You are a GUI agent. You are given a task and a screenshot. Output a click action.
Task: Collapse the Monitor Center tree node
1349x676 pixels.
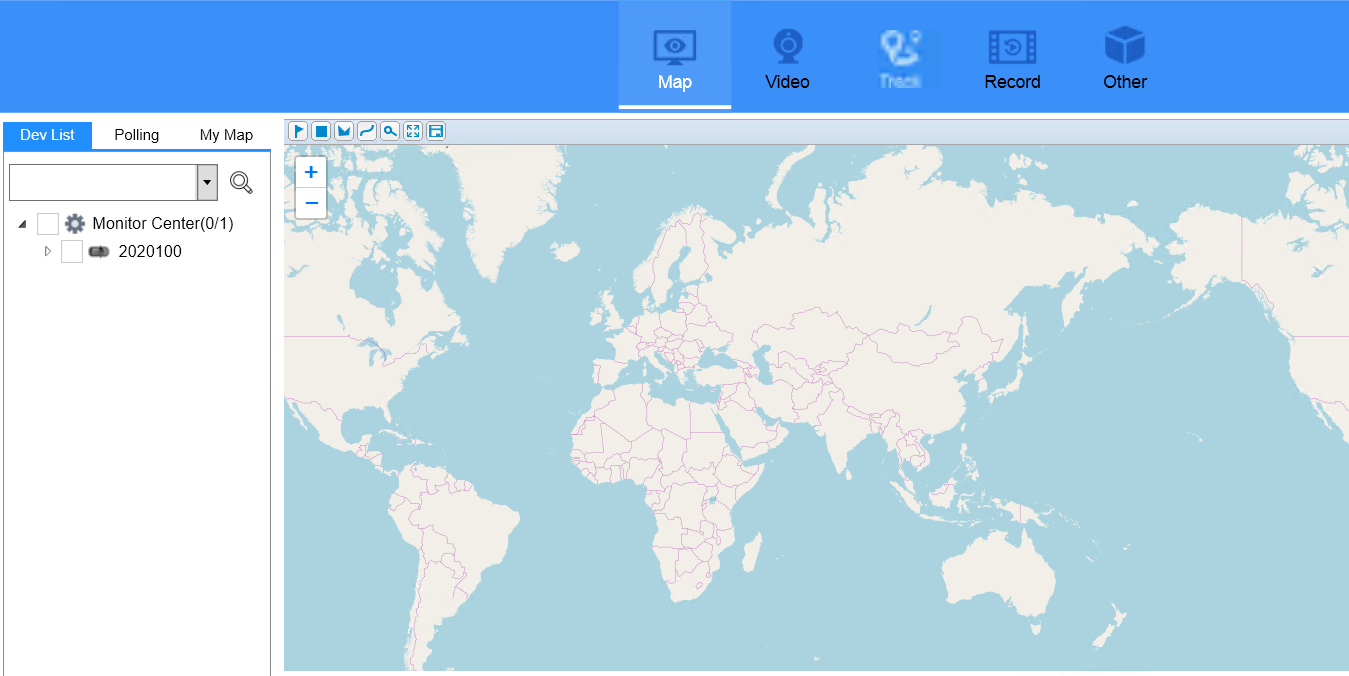(22, 224)
